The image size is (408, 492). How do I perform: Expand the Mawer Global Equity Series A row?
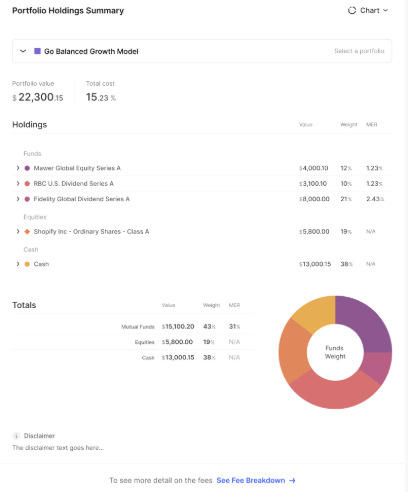click(18, 168)
